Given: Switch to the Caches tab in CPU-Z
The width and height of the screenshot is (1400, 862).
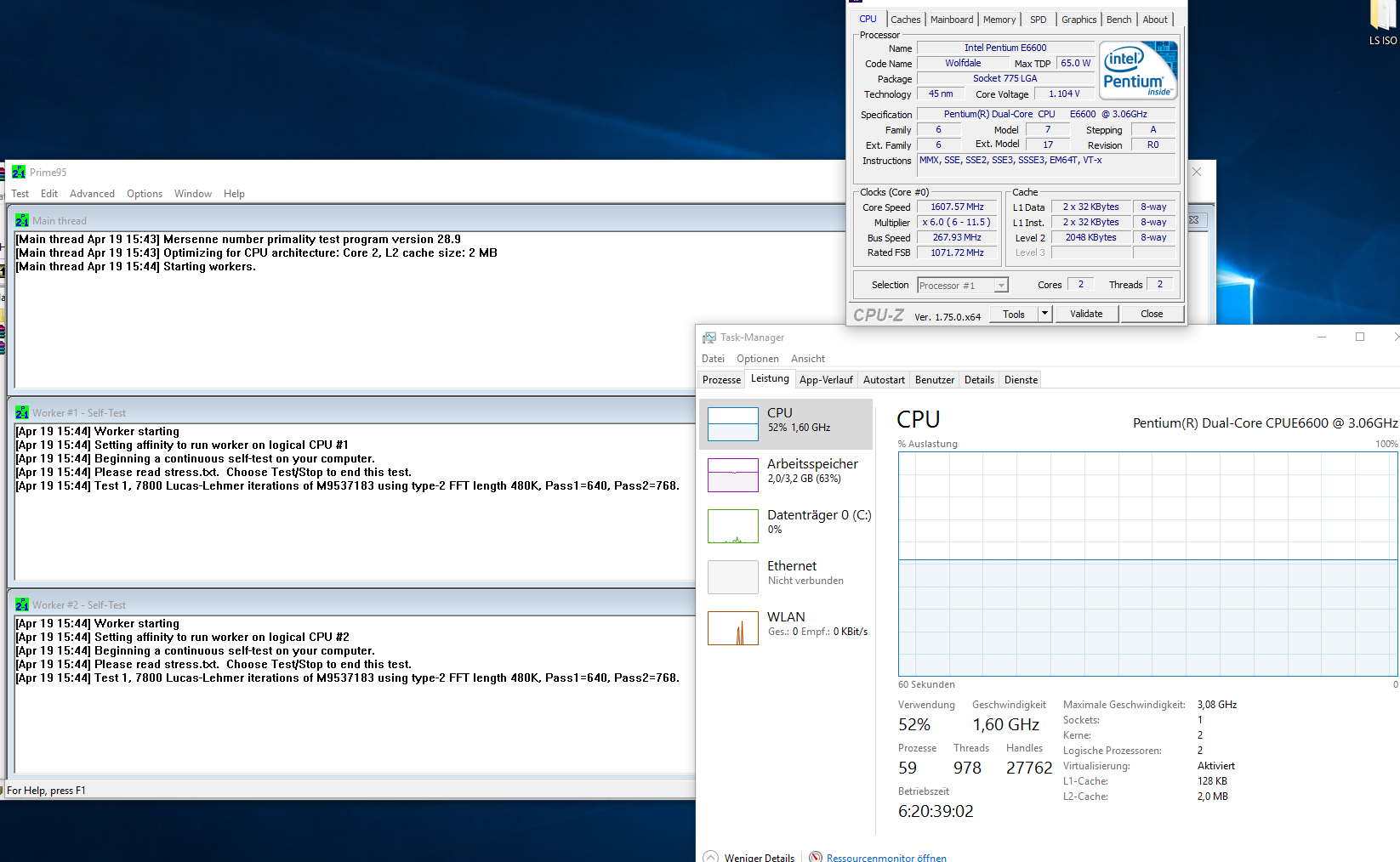Looking at the screenshot, I should pyautogui.click(x=906, y=20).
